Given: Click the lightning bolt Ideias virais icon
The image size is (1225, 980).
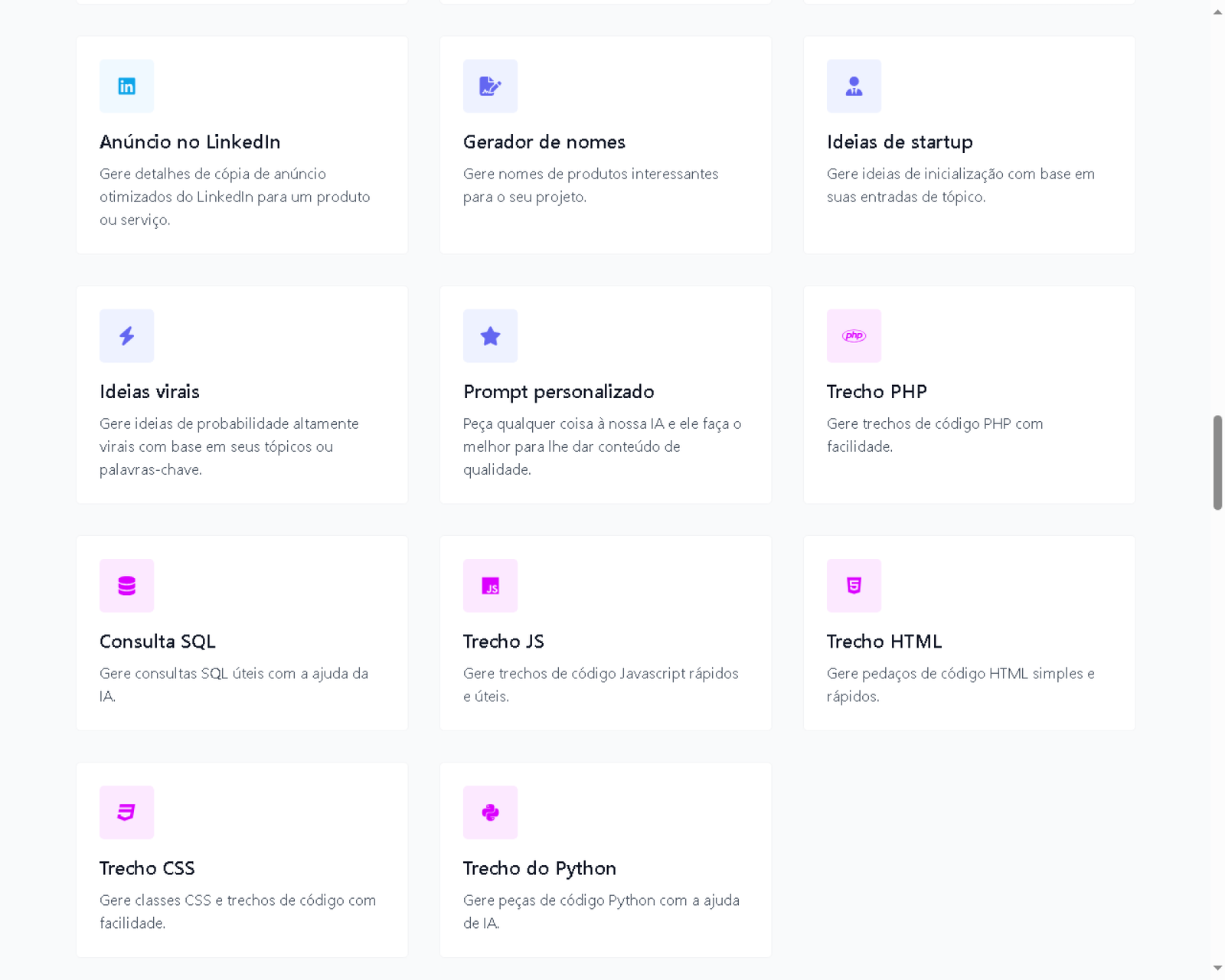Looking at the screenshot, I should pos(126,336).
